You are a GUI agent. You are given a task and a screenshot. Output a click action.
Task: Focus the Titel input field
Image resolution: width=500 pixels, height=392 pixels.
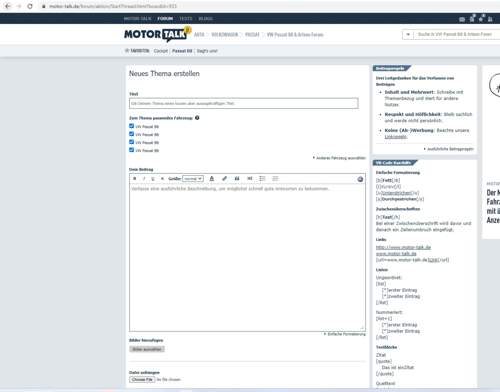(x=244, y=103)
